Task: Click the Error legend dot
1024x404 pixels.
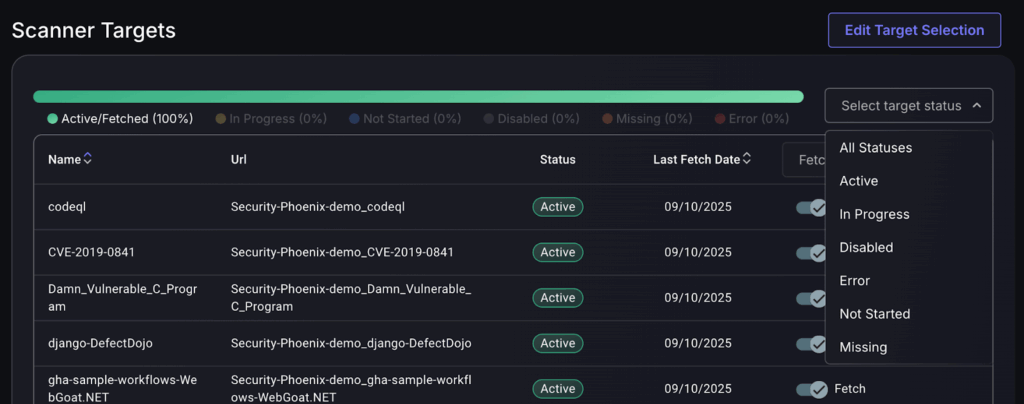Action: click(x=720, y=119)
